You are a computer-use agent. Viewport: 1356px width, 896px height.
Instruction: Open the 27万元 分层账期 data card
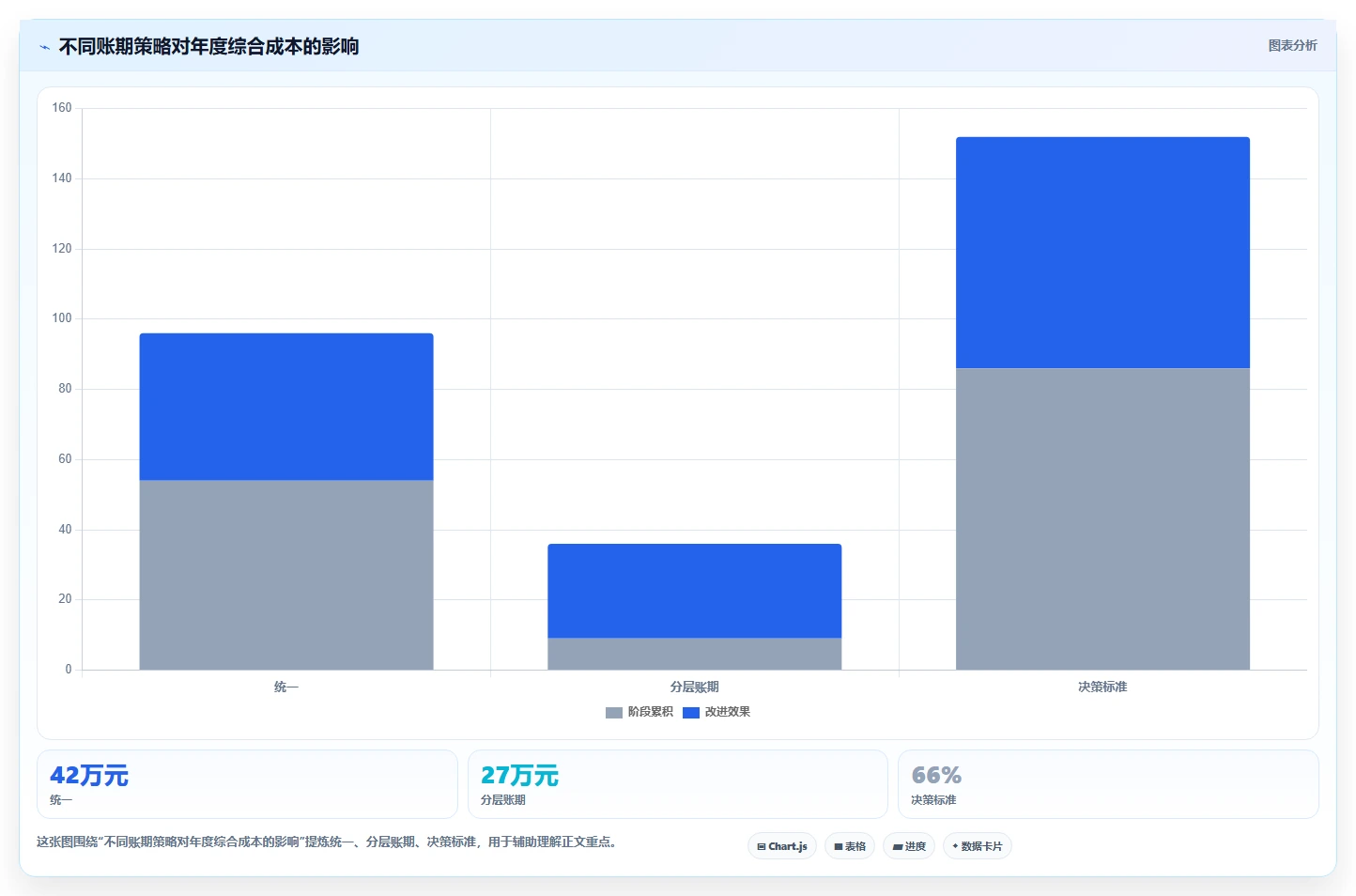pyautogui.click(x=678, y=784)
